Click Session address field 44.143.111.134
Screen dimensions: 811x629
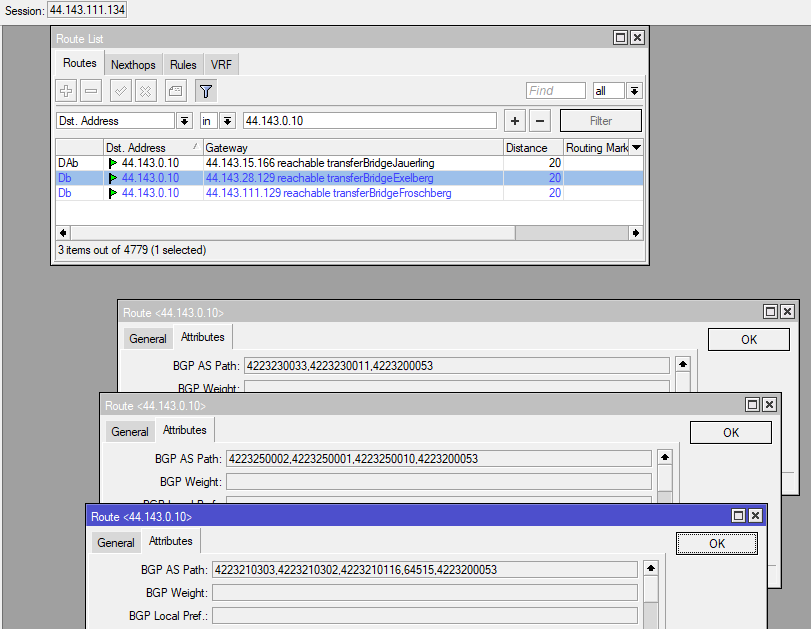(87, 10)
